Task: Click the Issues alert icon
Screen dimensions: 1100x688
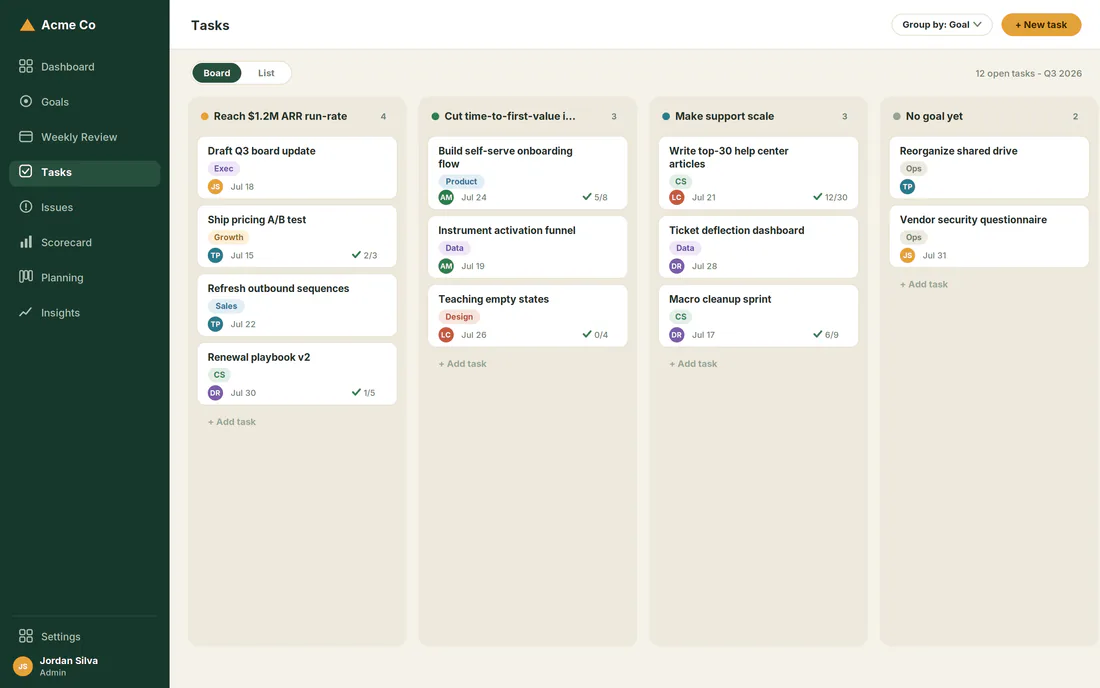Action: click(26, 206)
